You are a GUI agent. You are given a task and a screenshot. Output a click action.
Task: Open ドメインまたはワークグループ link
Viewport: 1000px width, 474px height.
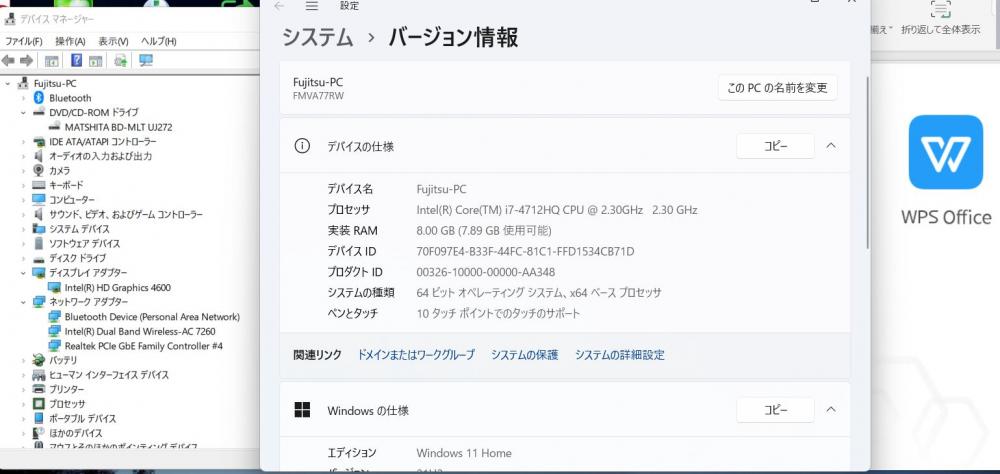pyautogui.click(x=416, y=355)
